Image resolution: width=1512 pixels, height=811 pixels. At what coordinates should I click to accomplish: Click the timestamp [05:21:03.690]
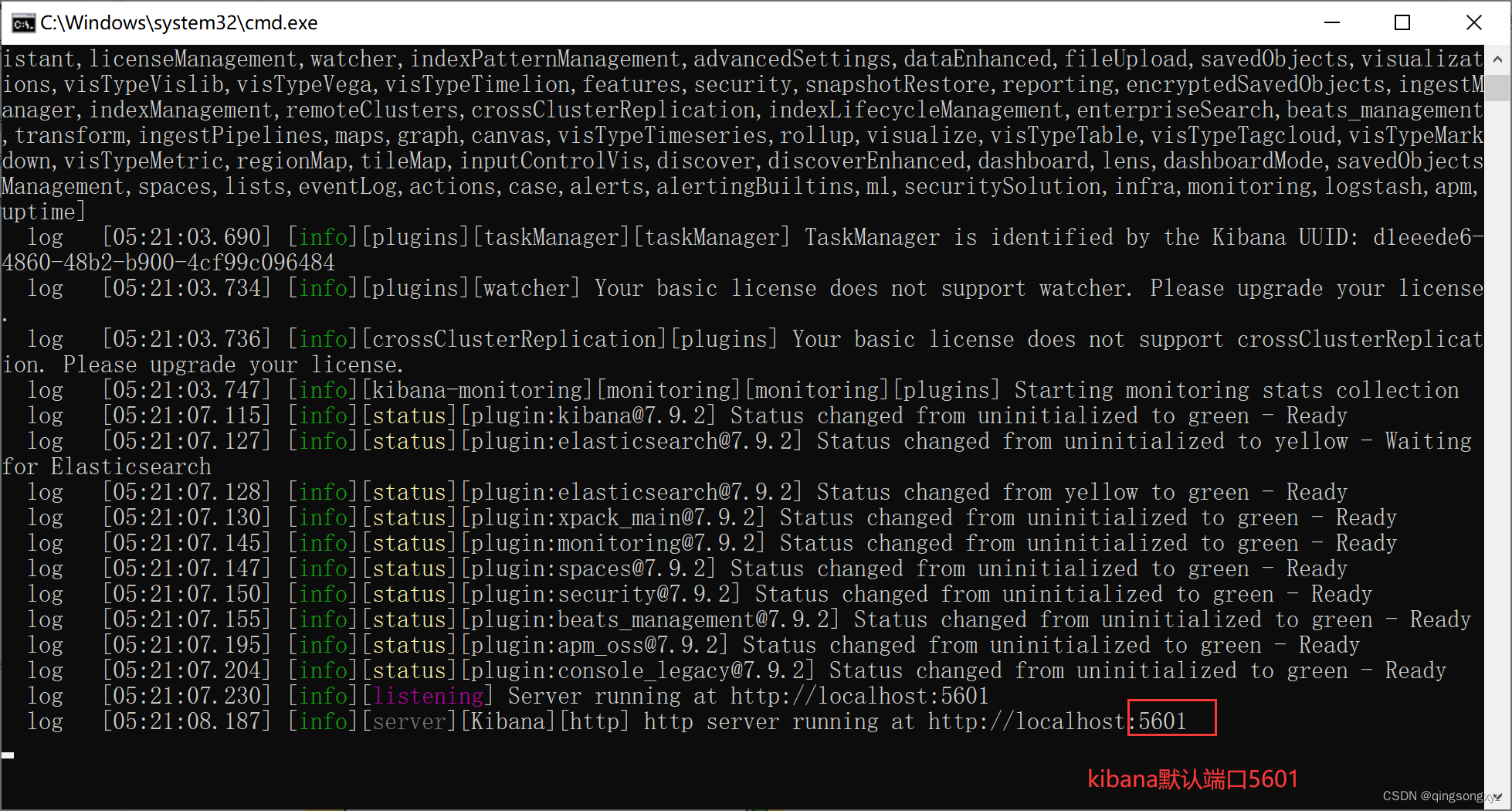coord(188,237)
